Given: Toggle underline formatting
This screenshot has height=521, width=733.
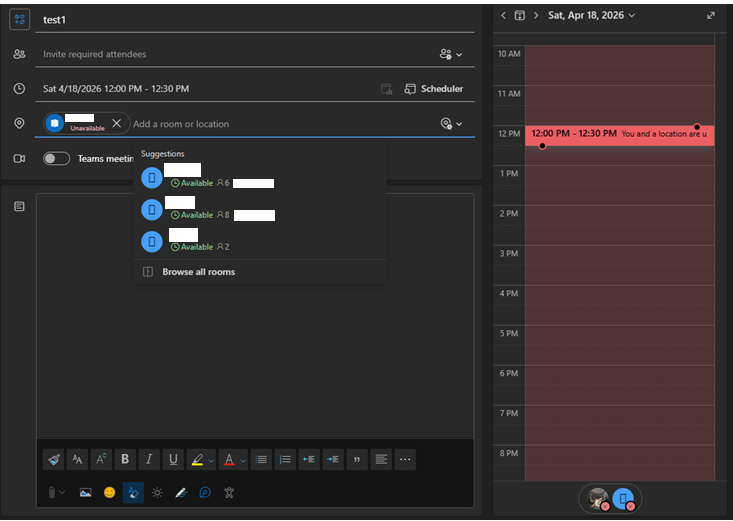Looking at the screenshot, I should point(173,459).
